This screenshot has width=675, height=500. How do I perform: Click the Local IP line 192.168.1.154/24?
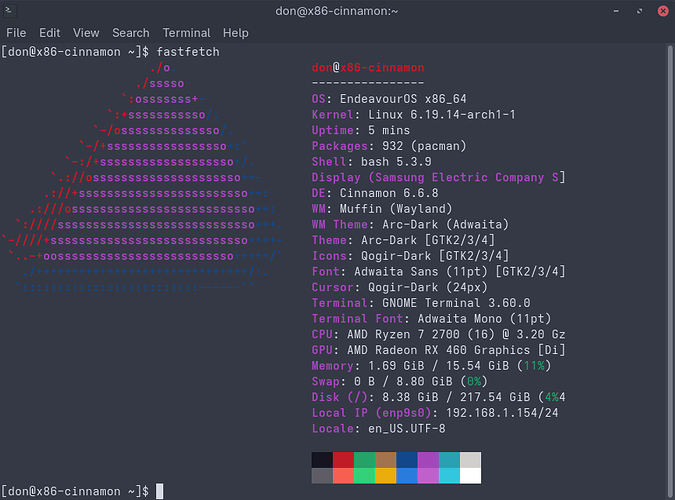click(x=435, y=413)
